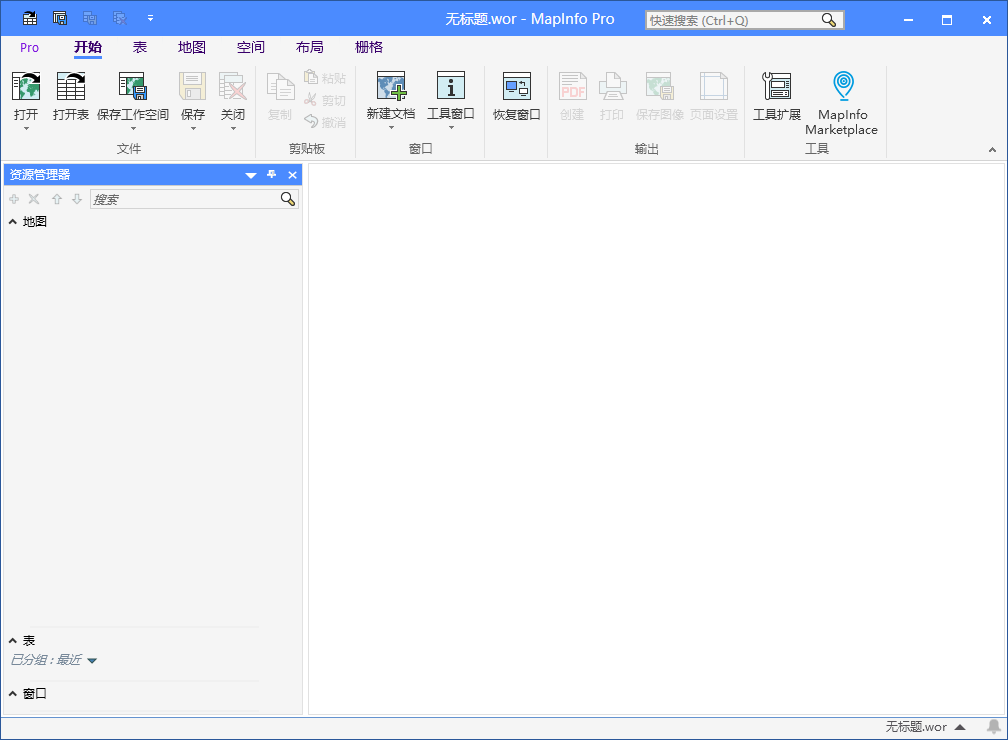The height and width of the screenshot is (740, 1008).
Task: Switch to the 布局 ribbon tab
Action: click(310, 48)
